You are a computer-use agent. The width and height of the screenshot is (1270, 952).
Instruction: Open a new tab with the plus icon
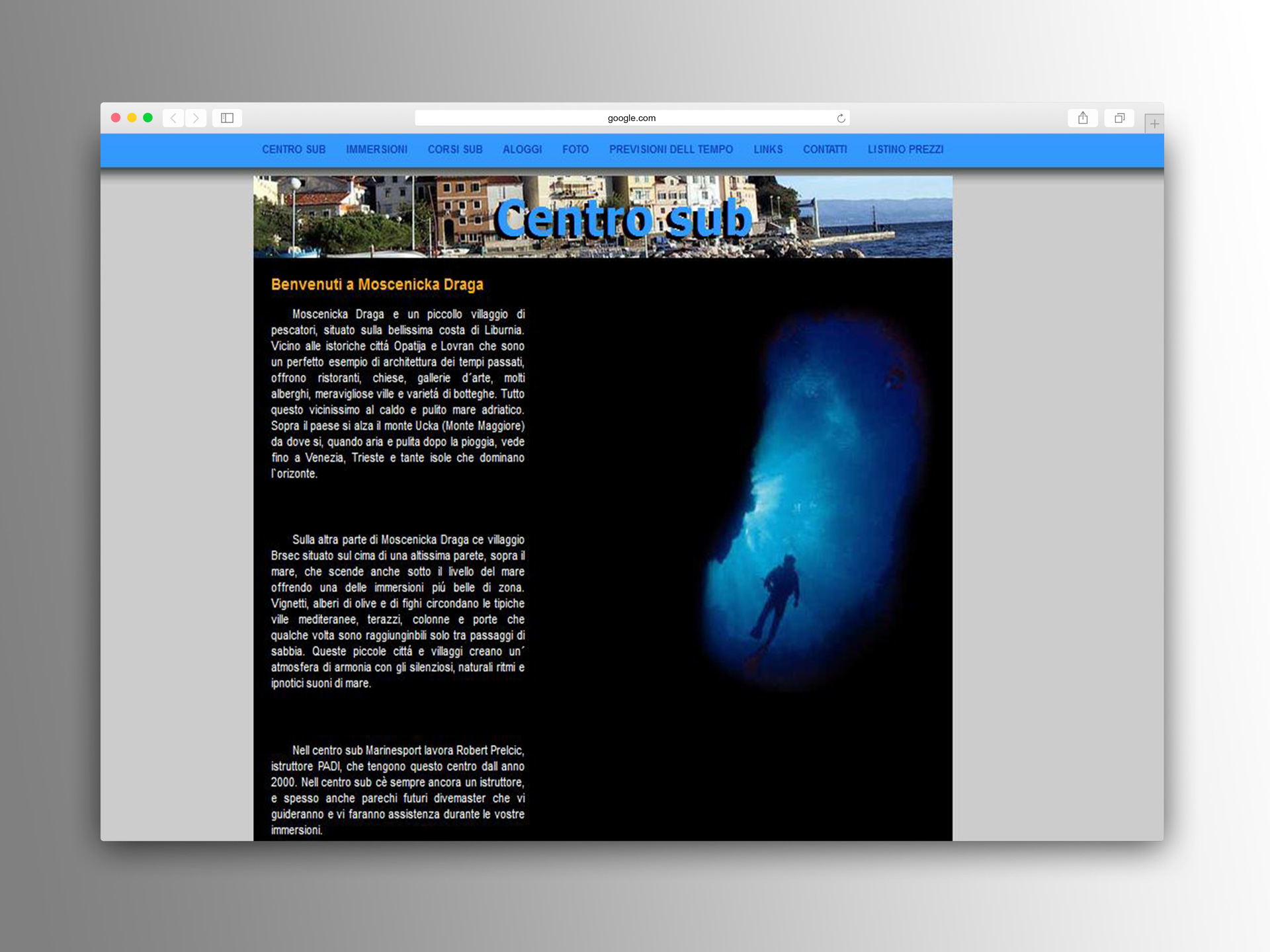[1155, 123]
